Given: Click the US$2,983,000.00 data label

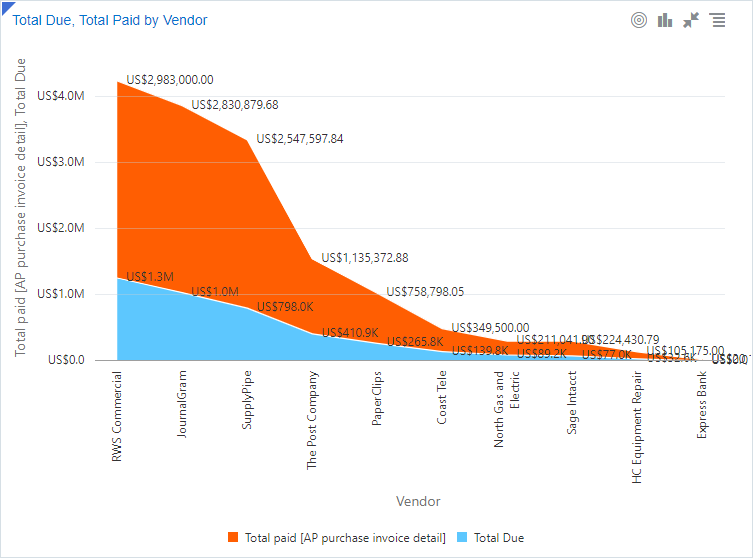Looking at the screenshot, I should click(x=170, y=80).
